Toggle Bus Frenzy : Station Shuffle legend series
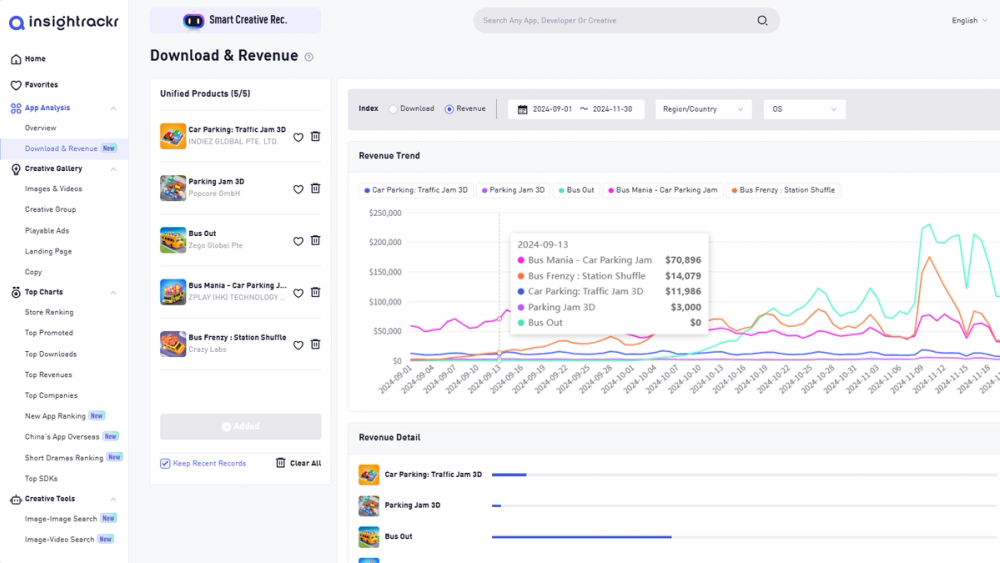Screen dimensions: 1000x563 click(783, 190)
